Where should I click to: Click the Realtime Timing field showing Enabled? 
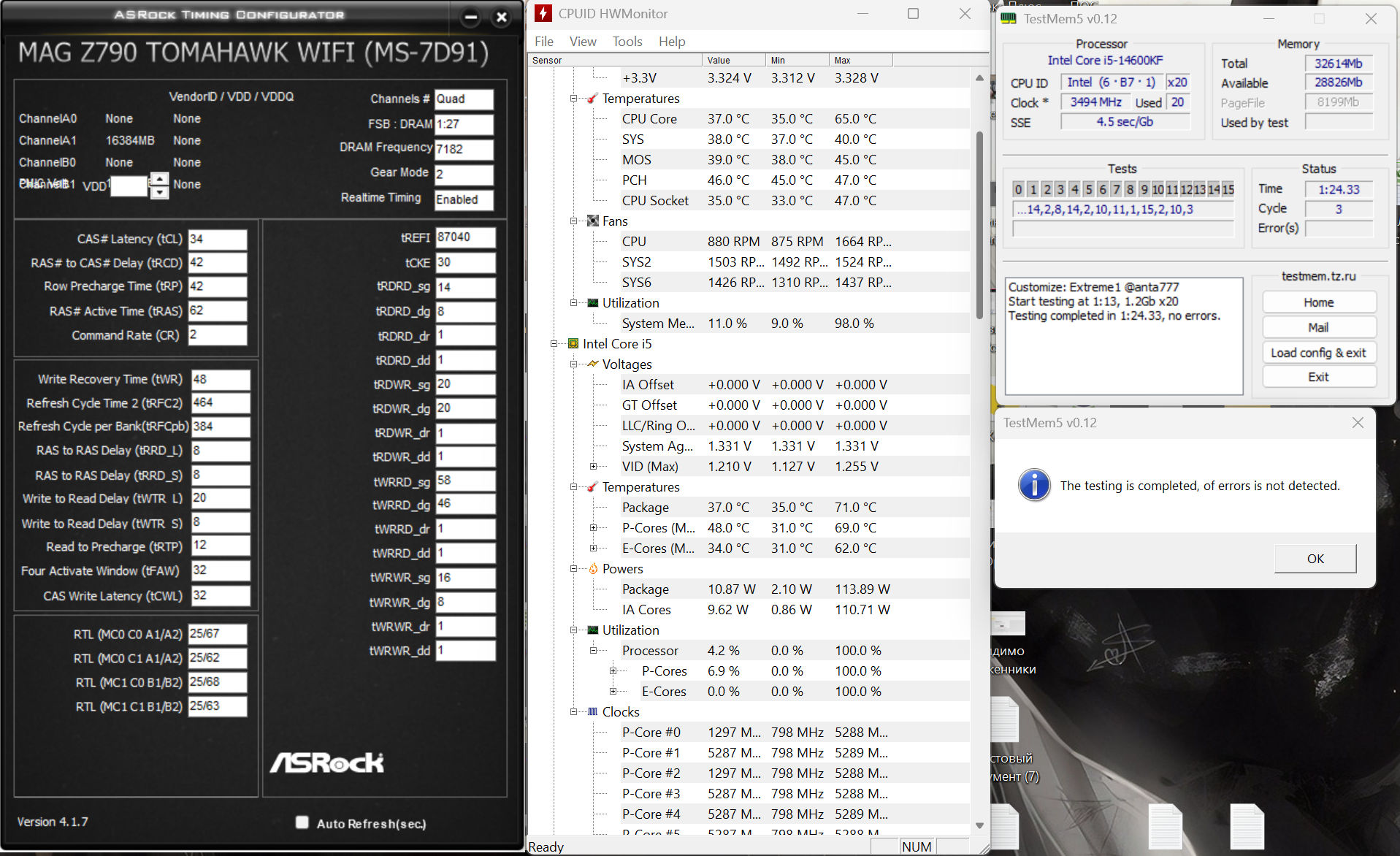464,200
